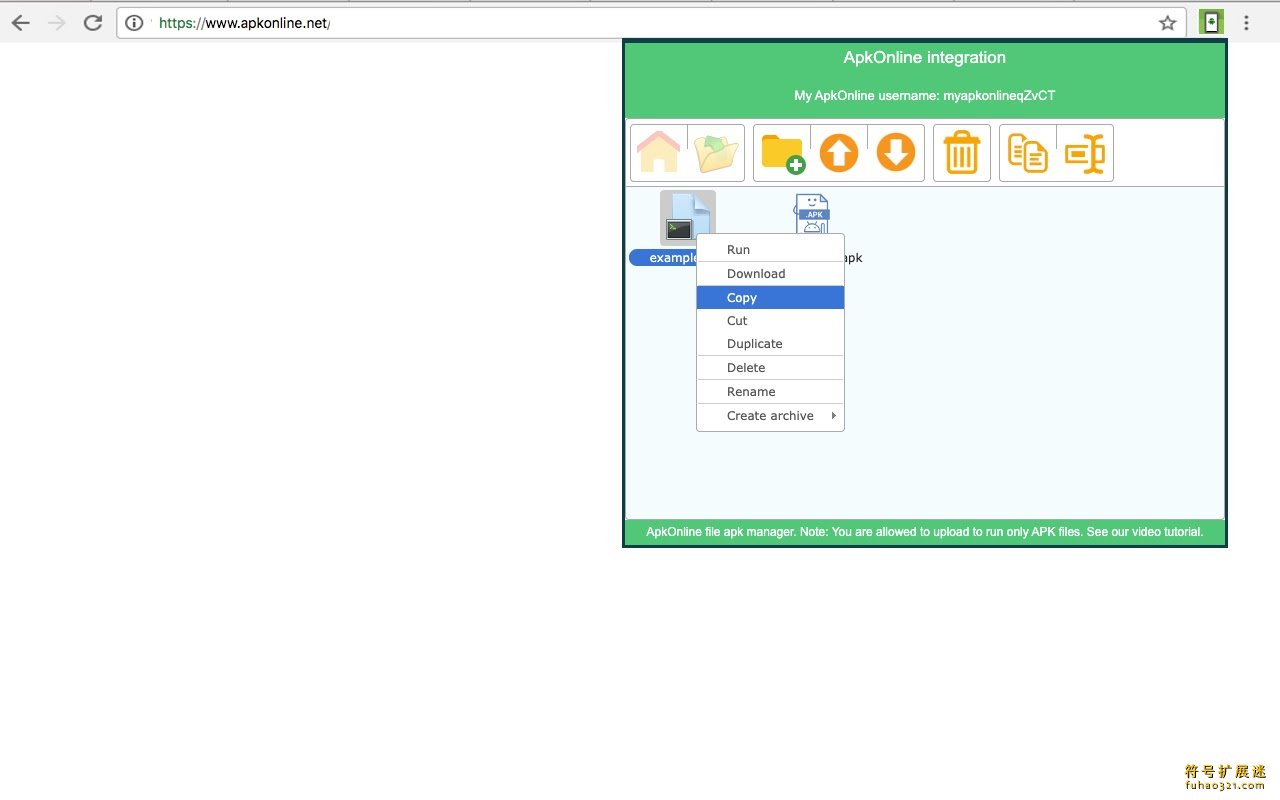Click the browser forward arrow
Image resolution: width=1280 pixels, height=800 pixels.
[x=56, y=23]
